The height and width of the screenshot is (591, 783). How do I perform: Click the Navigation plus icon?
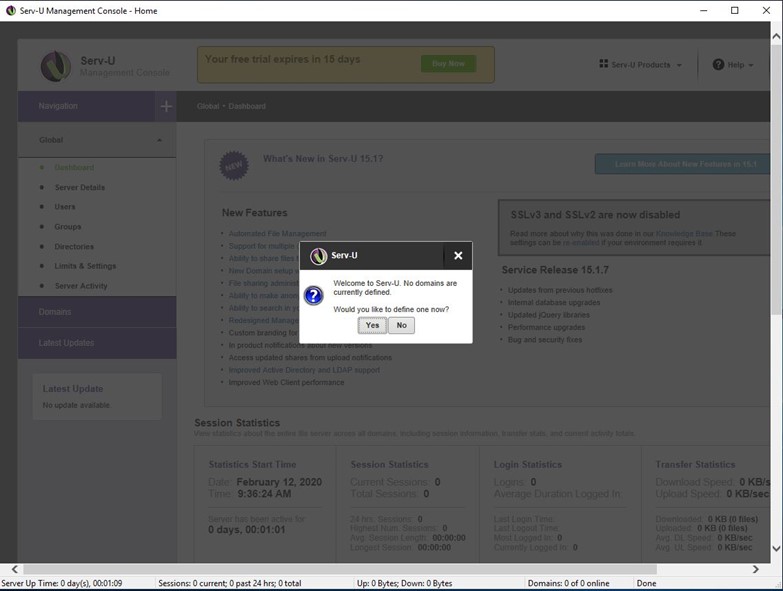166,106
